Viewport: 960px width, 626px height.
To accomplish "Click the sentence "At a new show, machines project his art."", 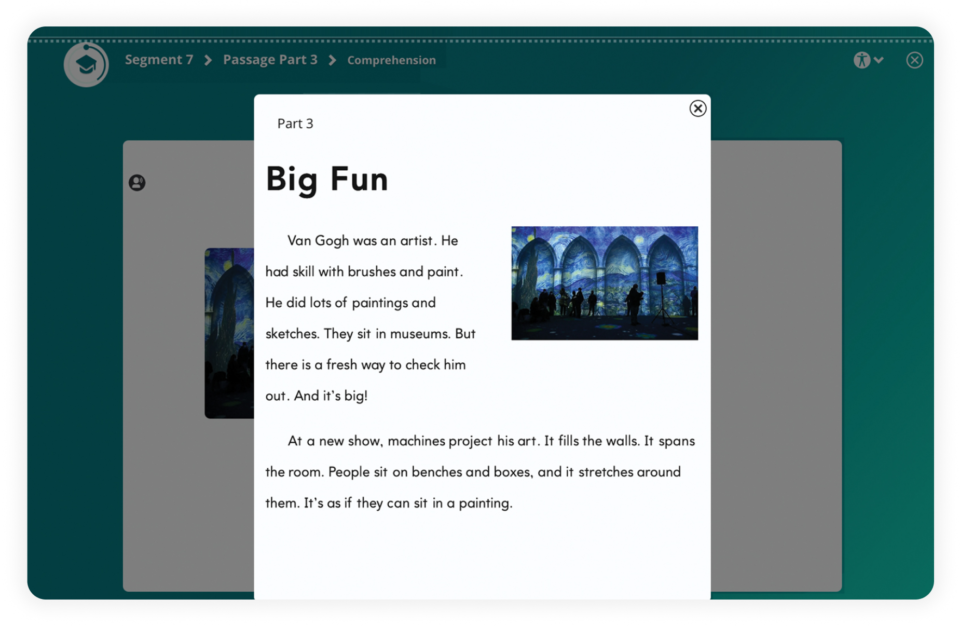I will point(414,441).
